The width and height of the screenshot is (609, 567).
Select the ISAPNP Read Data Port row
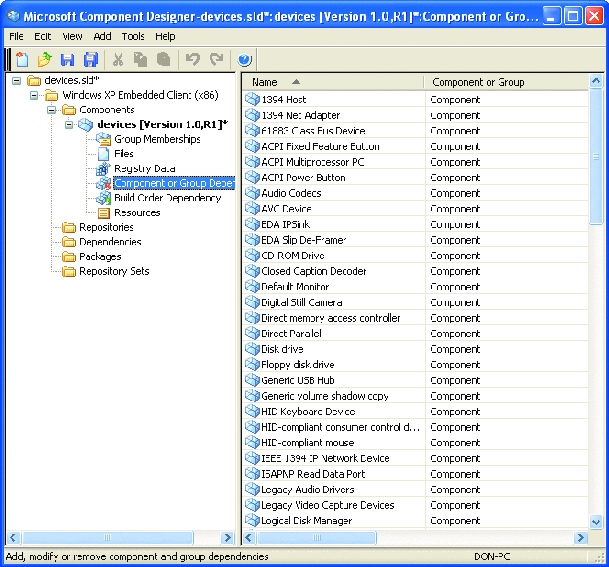[x=416, y=474]
